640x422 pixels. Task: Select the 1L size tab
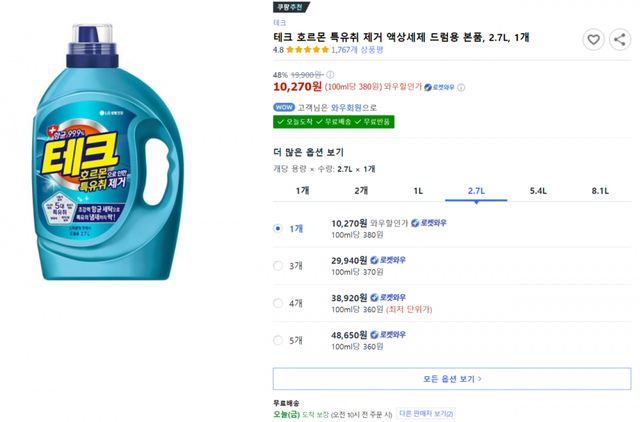(x=418, y=190)
